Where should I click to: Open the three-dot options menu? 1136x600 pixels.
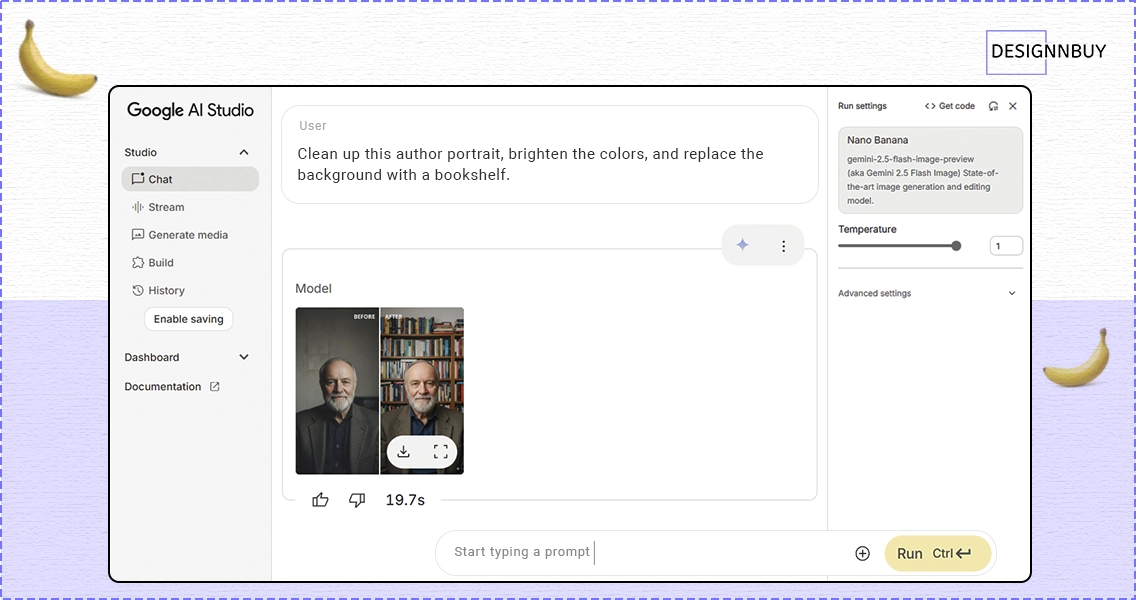coord(783,246)
